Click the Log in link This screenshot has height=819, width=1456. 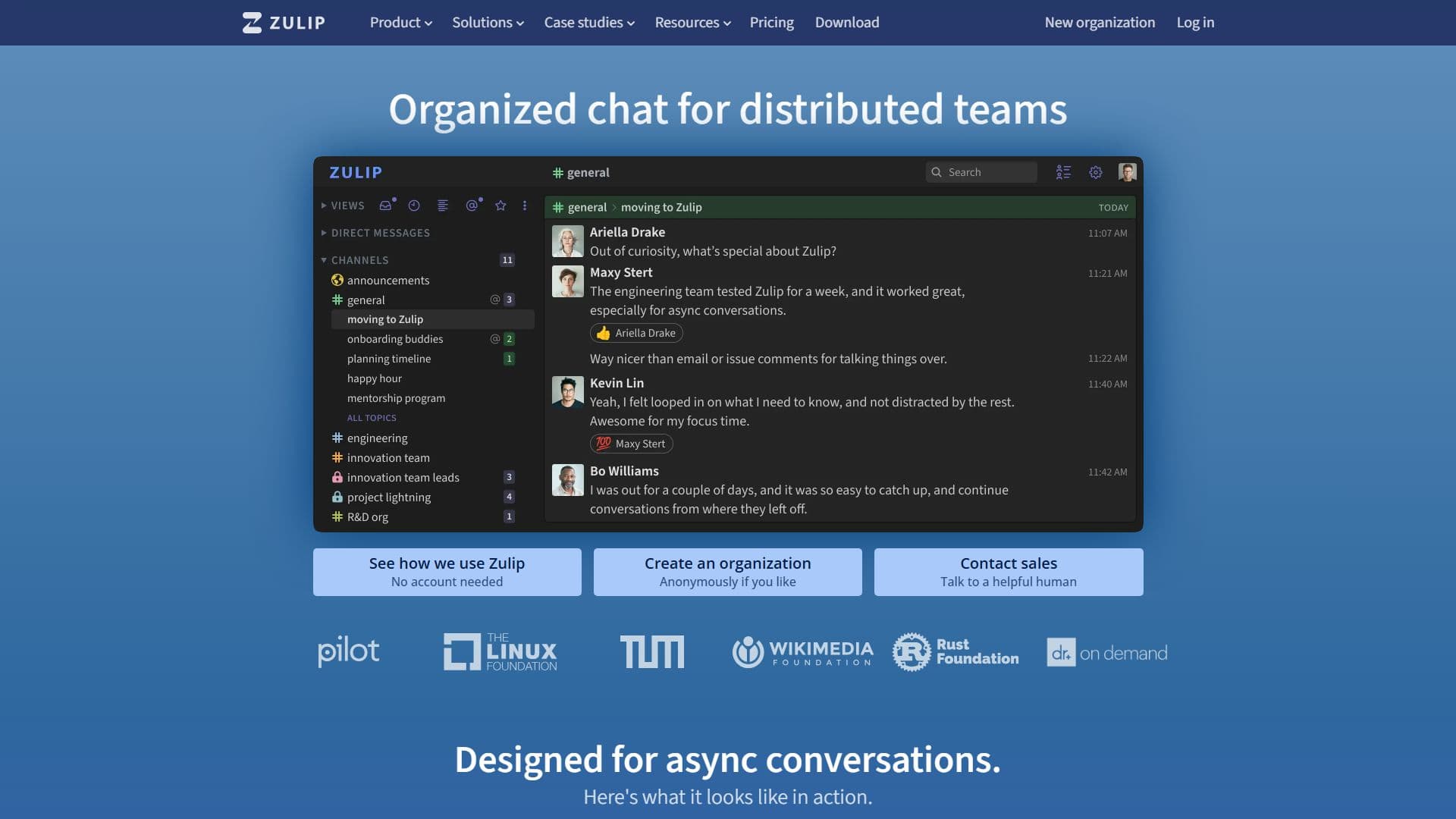1195,23
